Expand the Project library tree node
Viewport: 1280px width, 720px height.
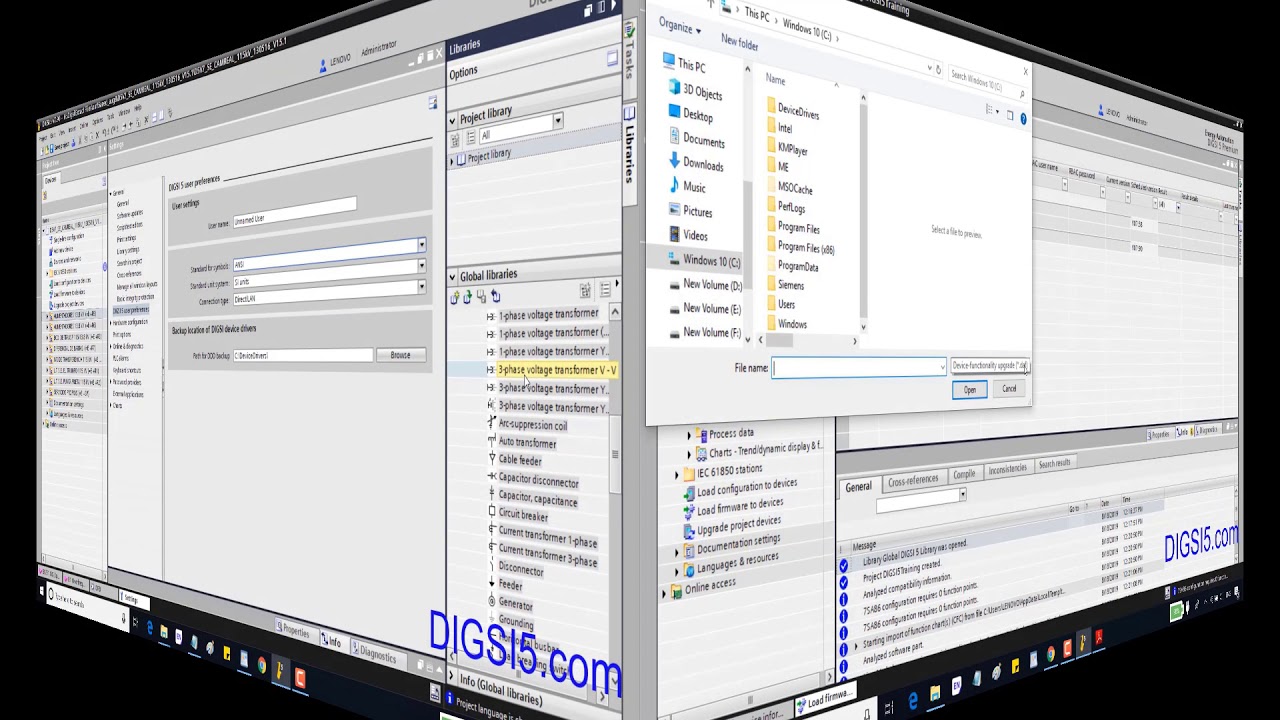point(451,160)
